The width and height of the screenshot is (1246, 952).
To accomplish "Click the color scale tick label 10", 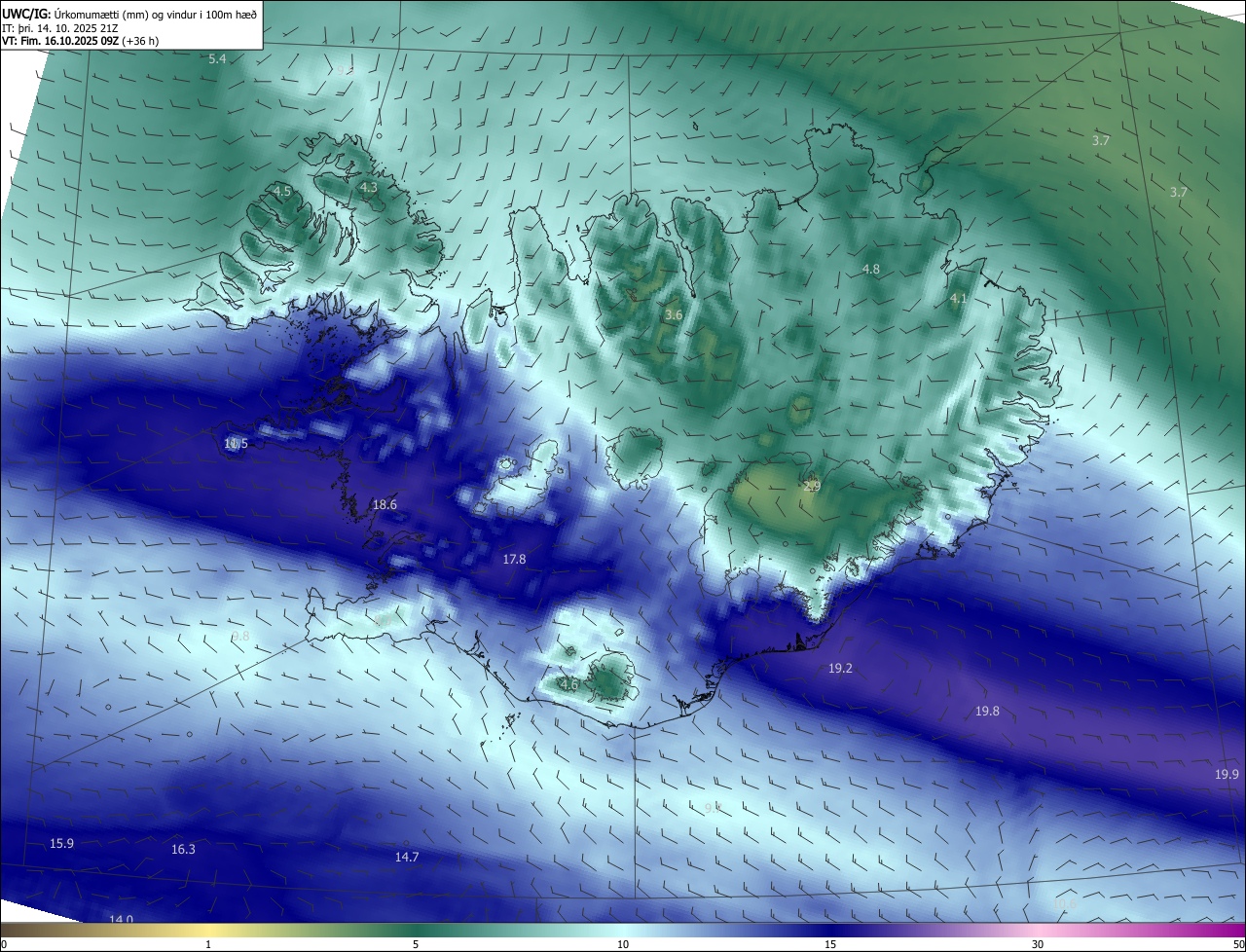I will (x=623, y=944).
